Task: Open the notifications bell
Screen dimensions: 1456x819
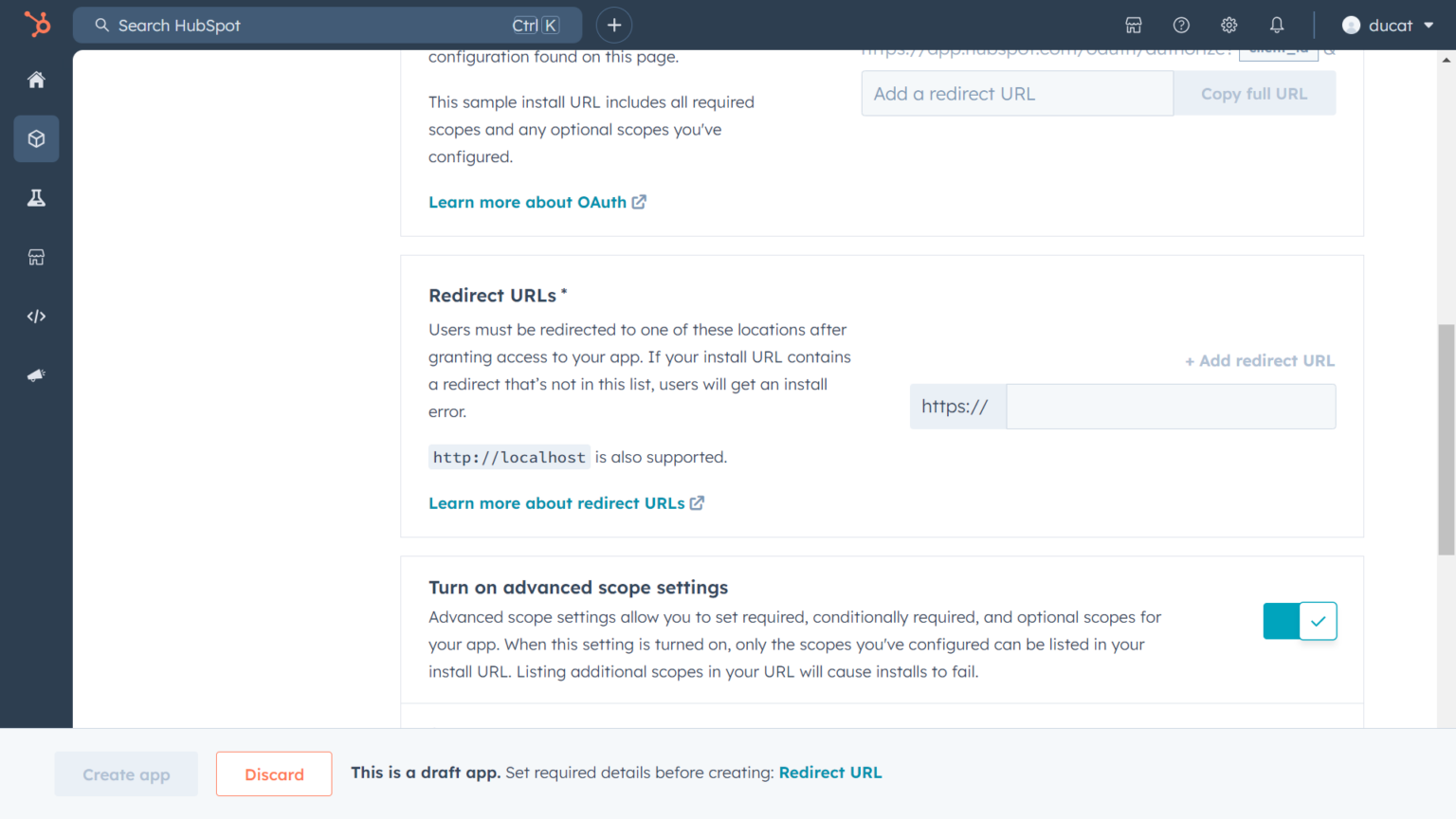Action: click(1277, 26)
